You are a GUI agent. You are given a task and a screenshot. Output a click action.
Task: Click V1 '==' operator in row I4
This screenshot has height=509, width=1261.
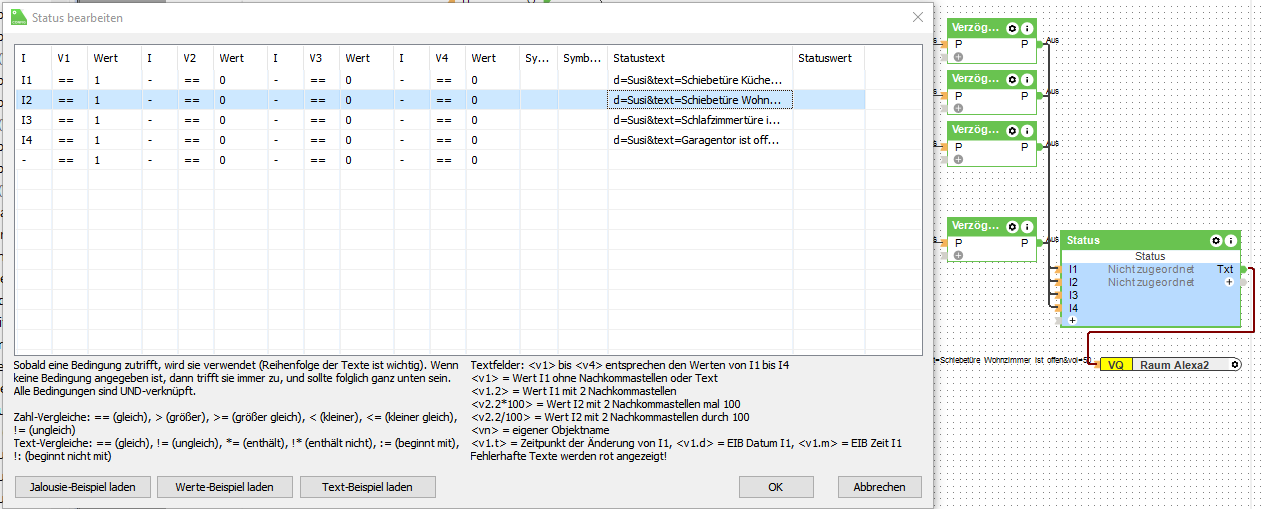[70, 140]
